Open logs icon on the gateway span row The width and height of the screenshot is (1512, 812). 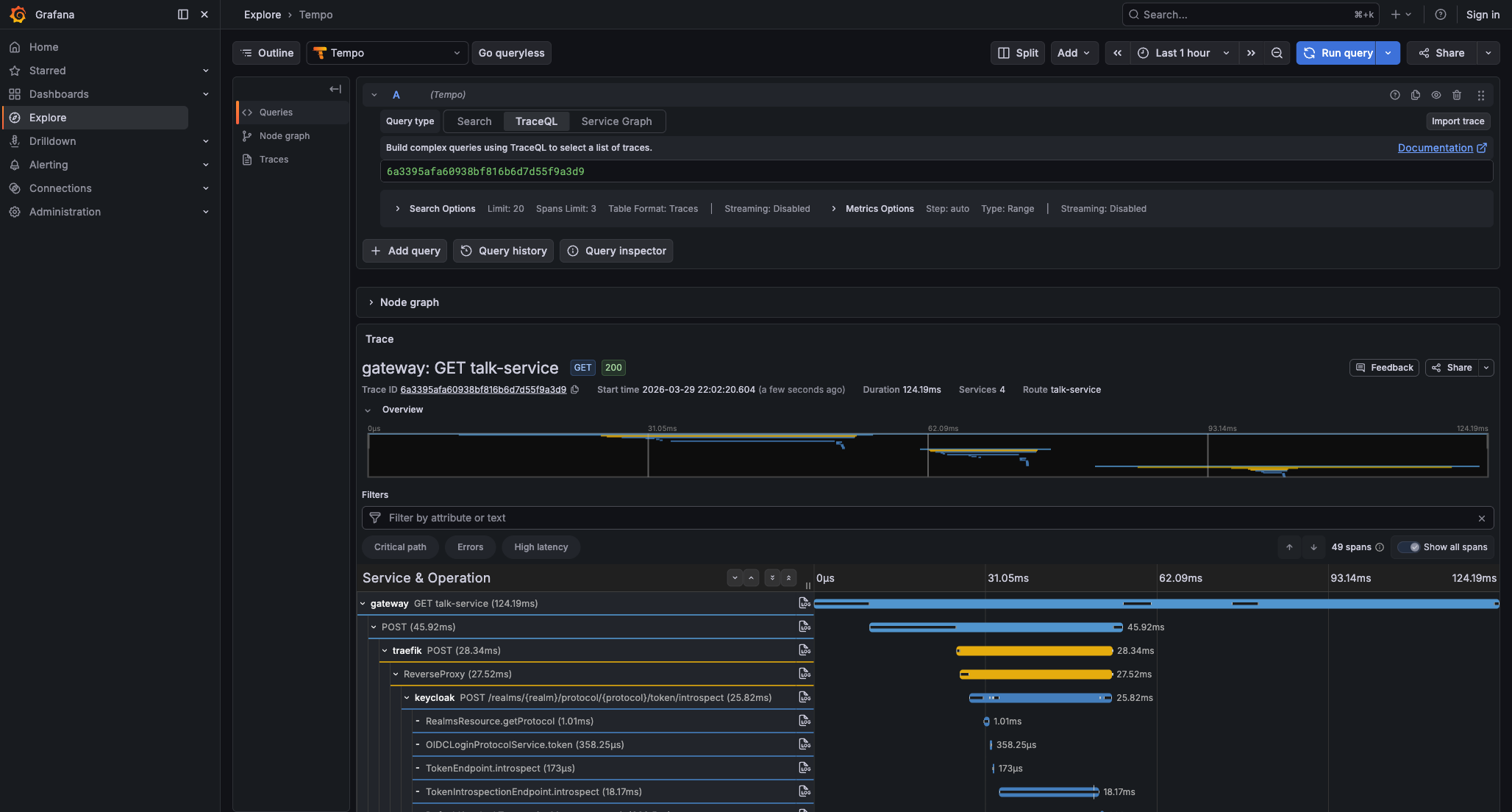(x=804, y=603)
